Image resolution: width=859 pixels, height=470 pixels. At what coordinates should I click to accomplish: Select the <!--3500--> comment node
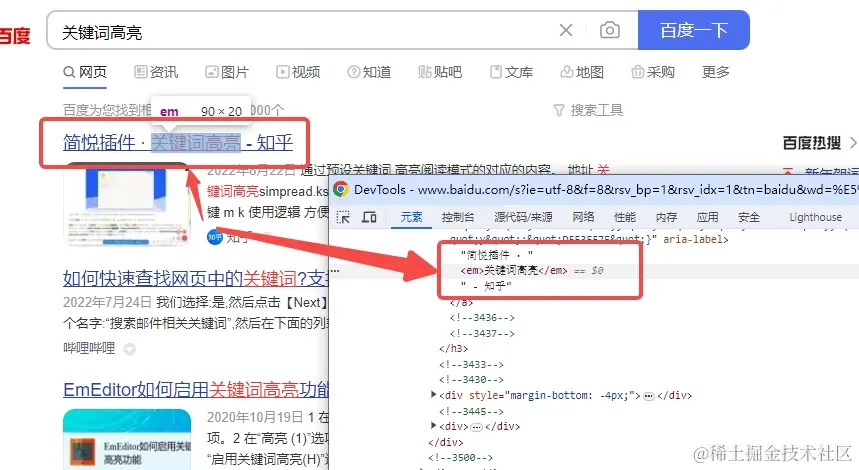(461, 457)
